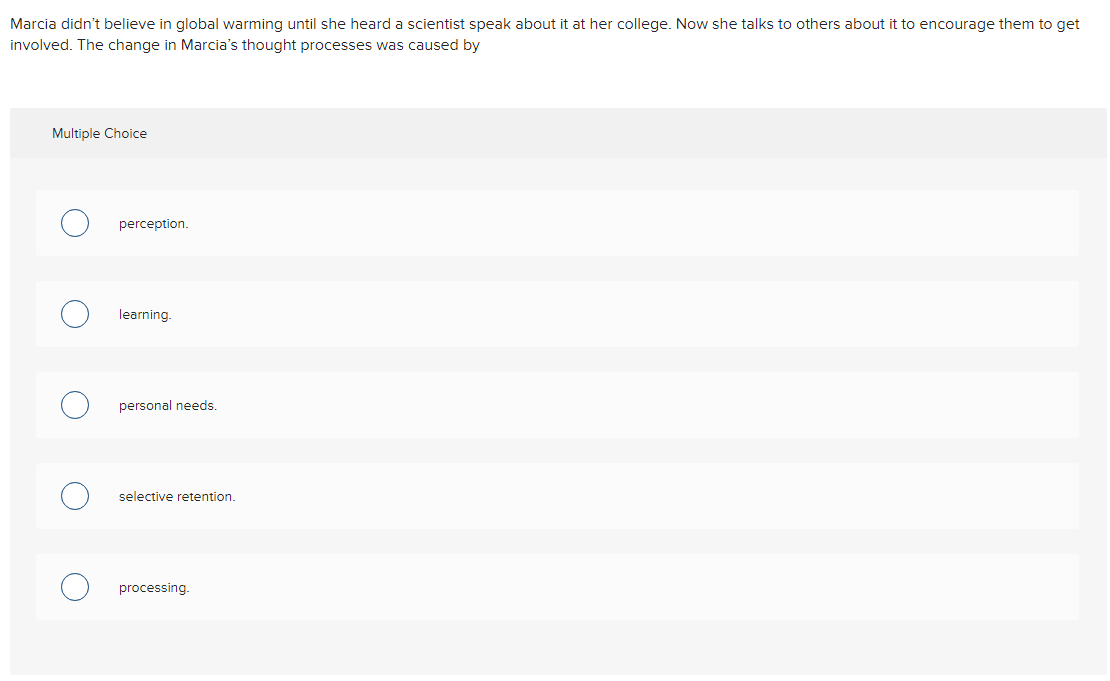Click the perception answer label

coord(153,223)
